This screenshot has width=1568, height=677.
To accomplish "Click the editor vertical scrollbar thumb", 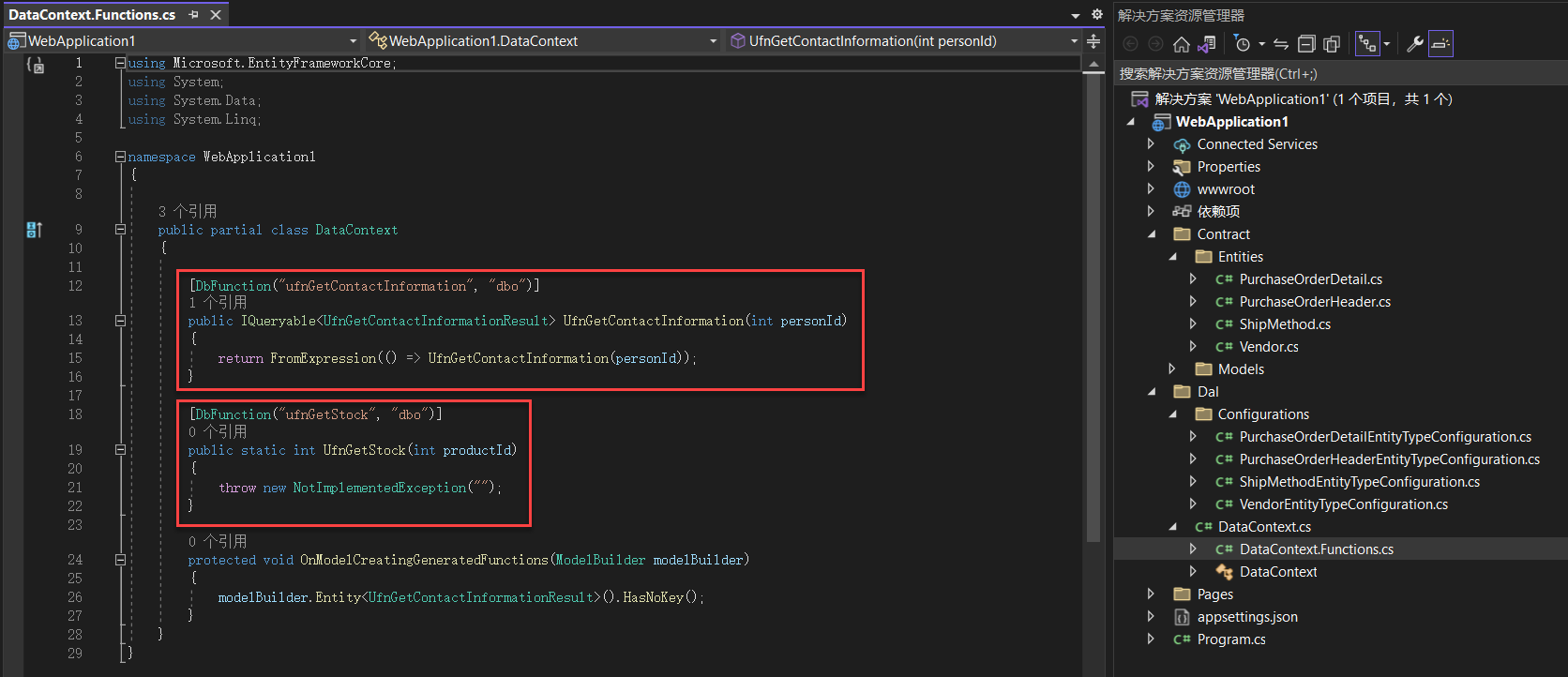I will [x=1093, y=308].
